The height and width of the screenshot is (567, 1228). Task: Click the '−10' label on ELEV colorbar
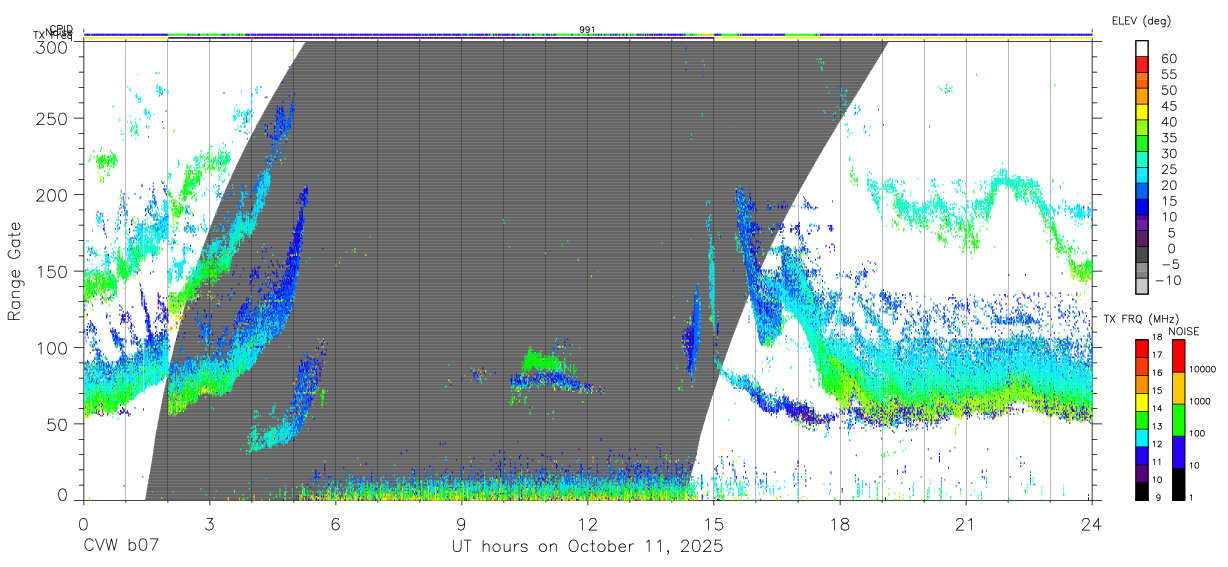pos(1167,280)
